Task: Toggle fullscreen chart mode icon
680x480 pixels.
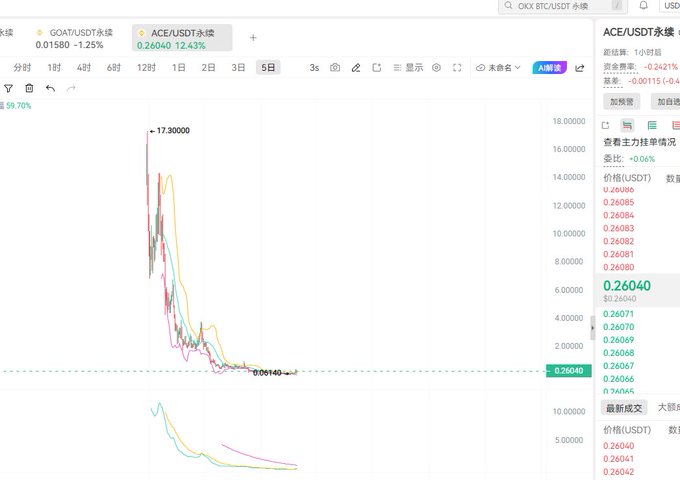Action: (457, 68)
